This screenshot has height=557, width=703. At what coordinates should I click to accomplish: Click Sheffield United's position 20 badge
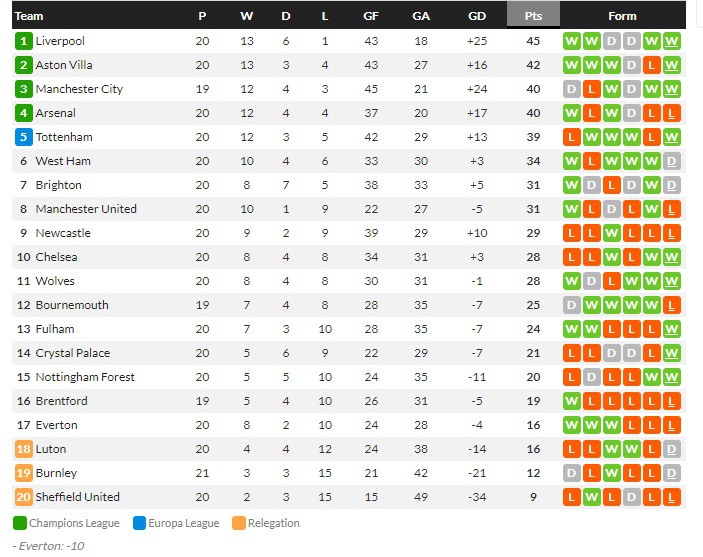(x=24, y=497)
